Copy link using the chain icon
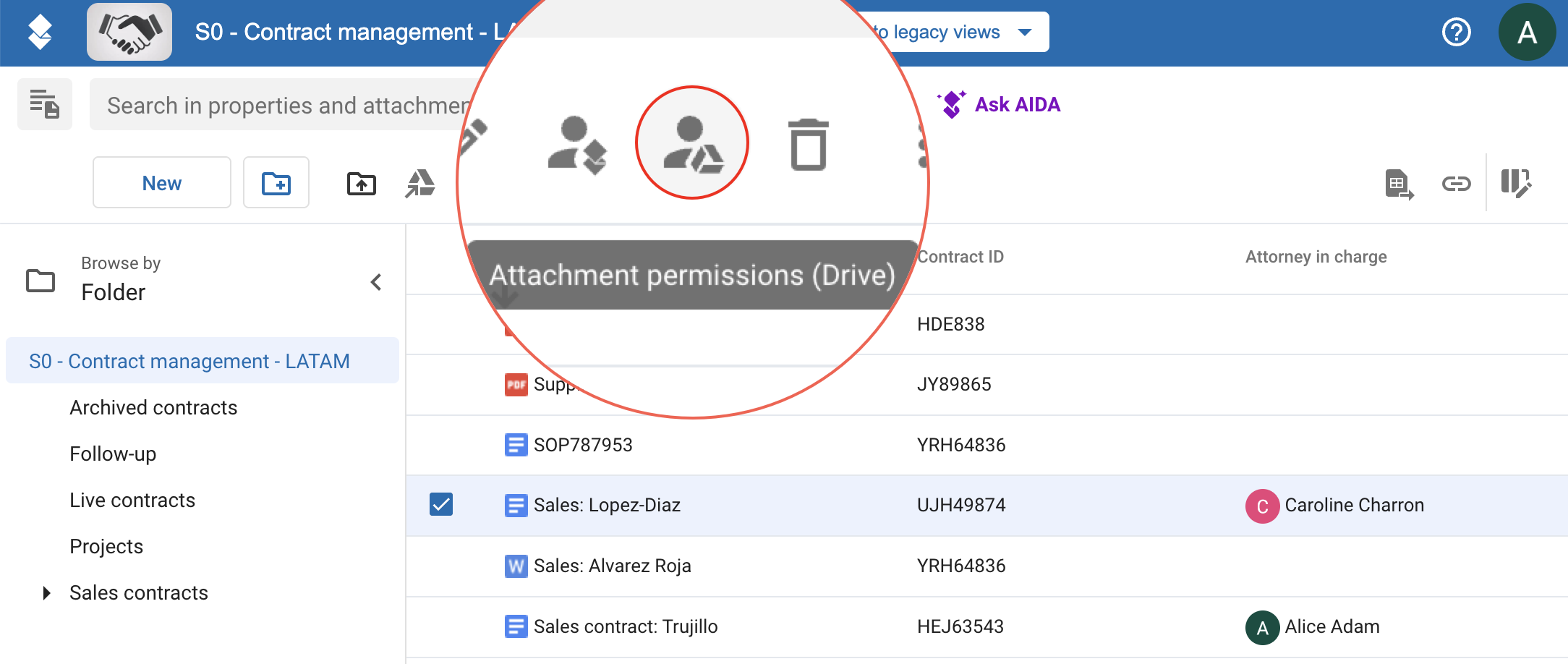 pyautogui.click(x=1456, y=184)
